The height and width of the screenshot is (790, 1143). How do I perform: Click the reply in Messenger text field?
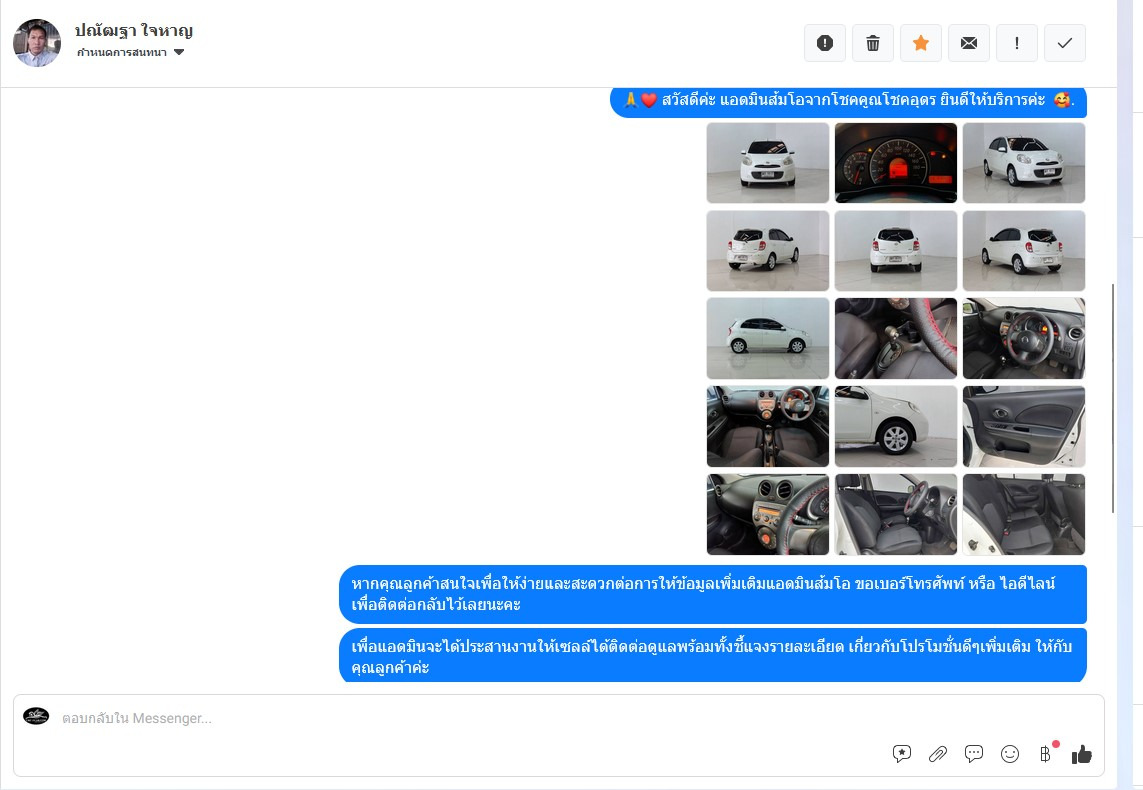pyautogui.click(x=450, y=718)
